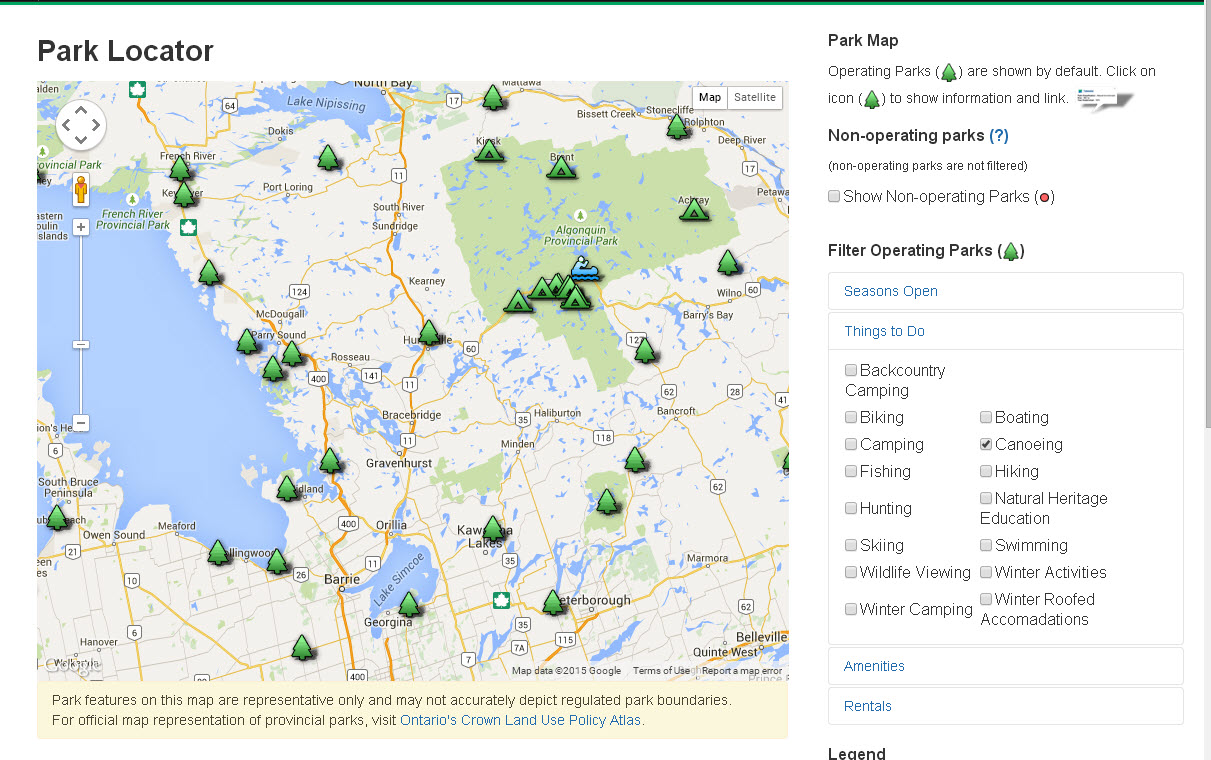The image size is (1211, 760).
Task: Check the Swimming filter
Action: coord(986,545)
